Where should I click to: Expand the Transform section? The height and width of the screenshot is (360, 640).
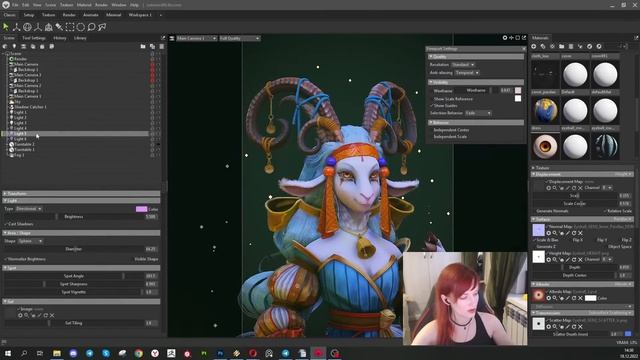[81, 193]
